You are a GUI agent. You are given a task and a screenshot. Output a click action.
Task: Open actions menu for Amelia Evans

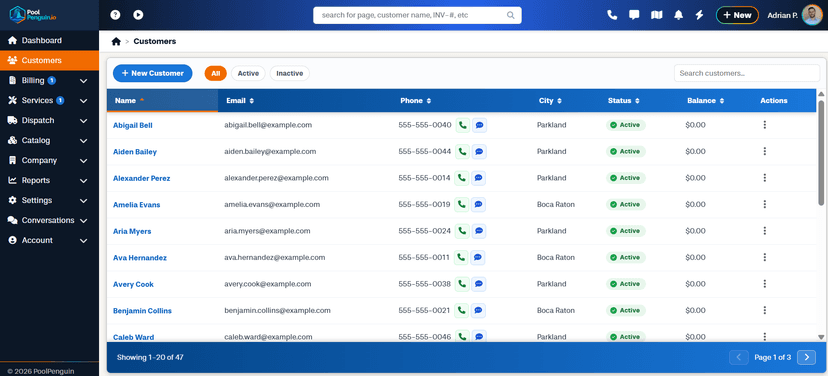[x=765, y=204]
